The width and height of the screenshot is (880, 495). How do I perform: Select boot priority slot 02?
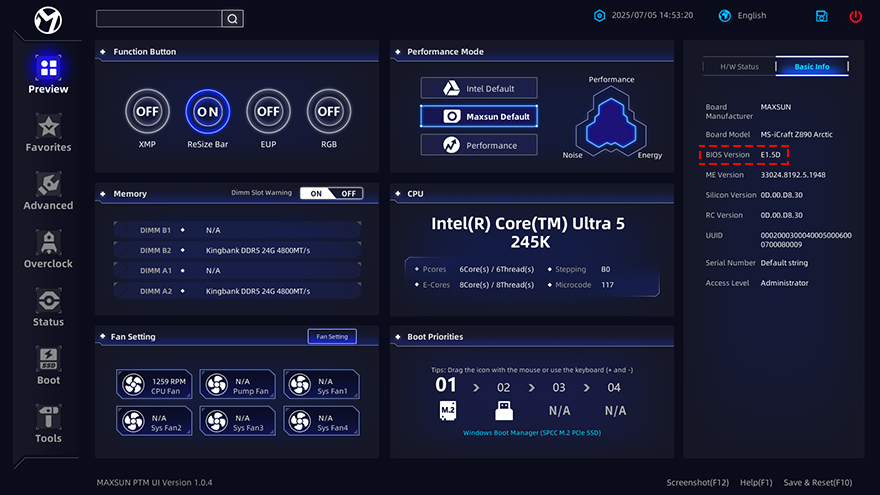(x=503, y=388)
